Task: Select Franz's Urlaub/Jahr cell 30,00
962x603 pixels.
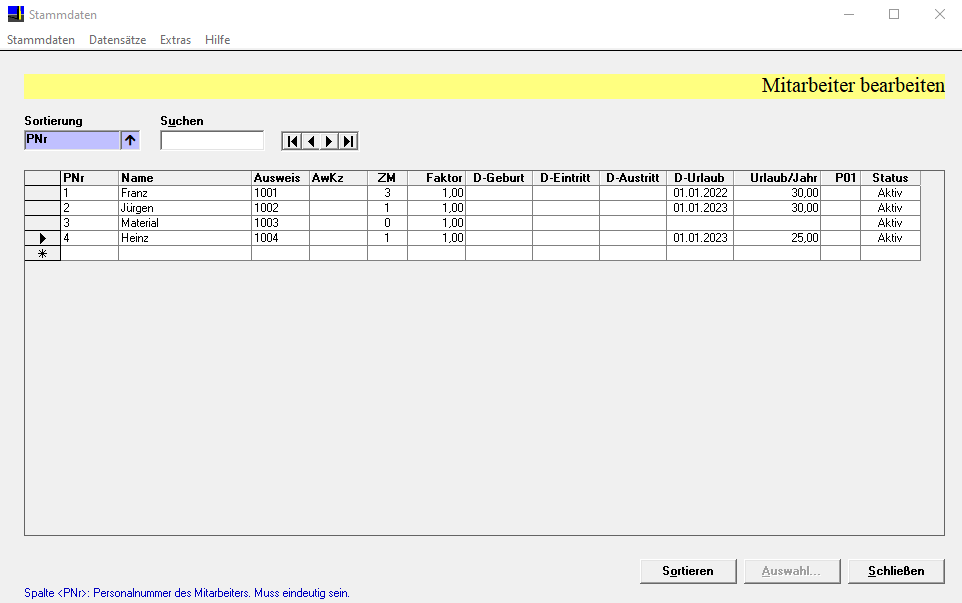Action: [777, 193]
